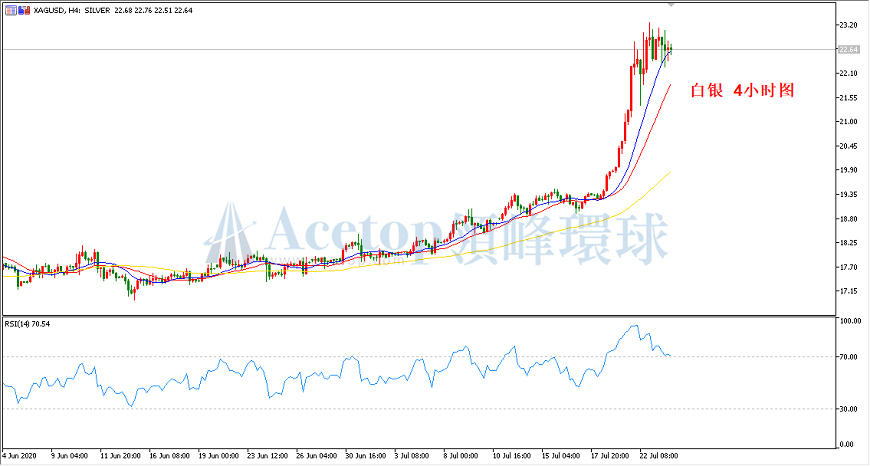Click the gray 22.64 current price tag
This screenshot has width=870, height=466.
[848, 49]
